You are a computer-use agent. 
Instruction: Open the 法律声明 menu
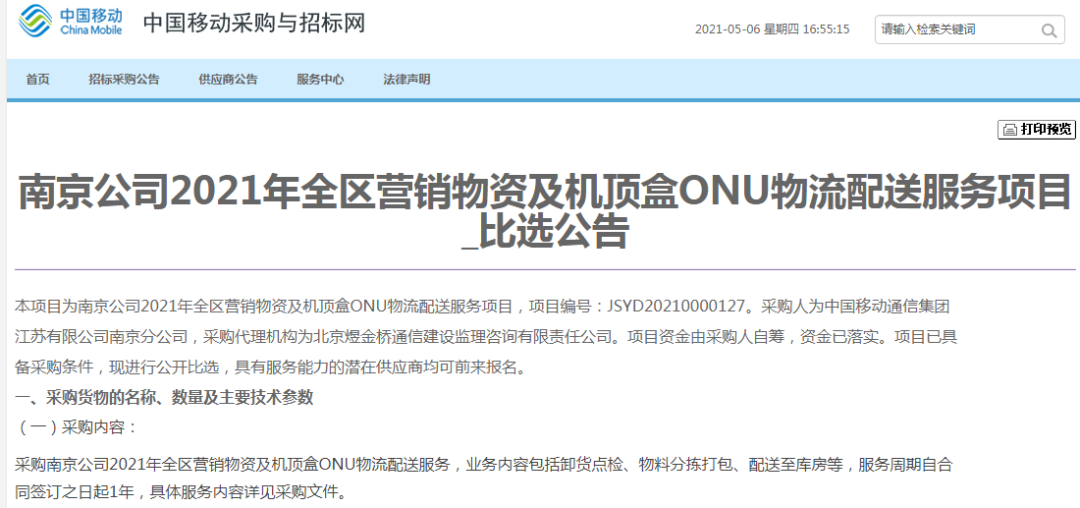point(407,80)
